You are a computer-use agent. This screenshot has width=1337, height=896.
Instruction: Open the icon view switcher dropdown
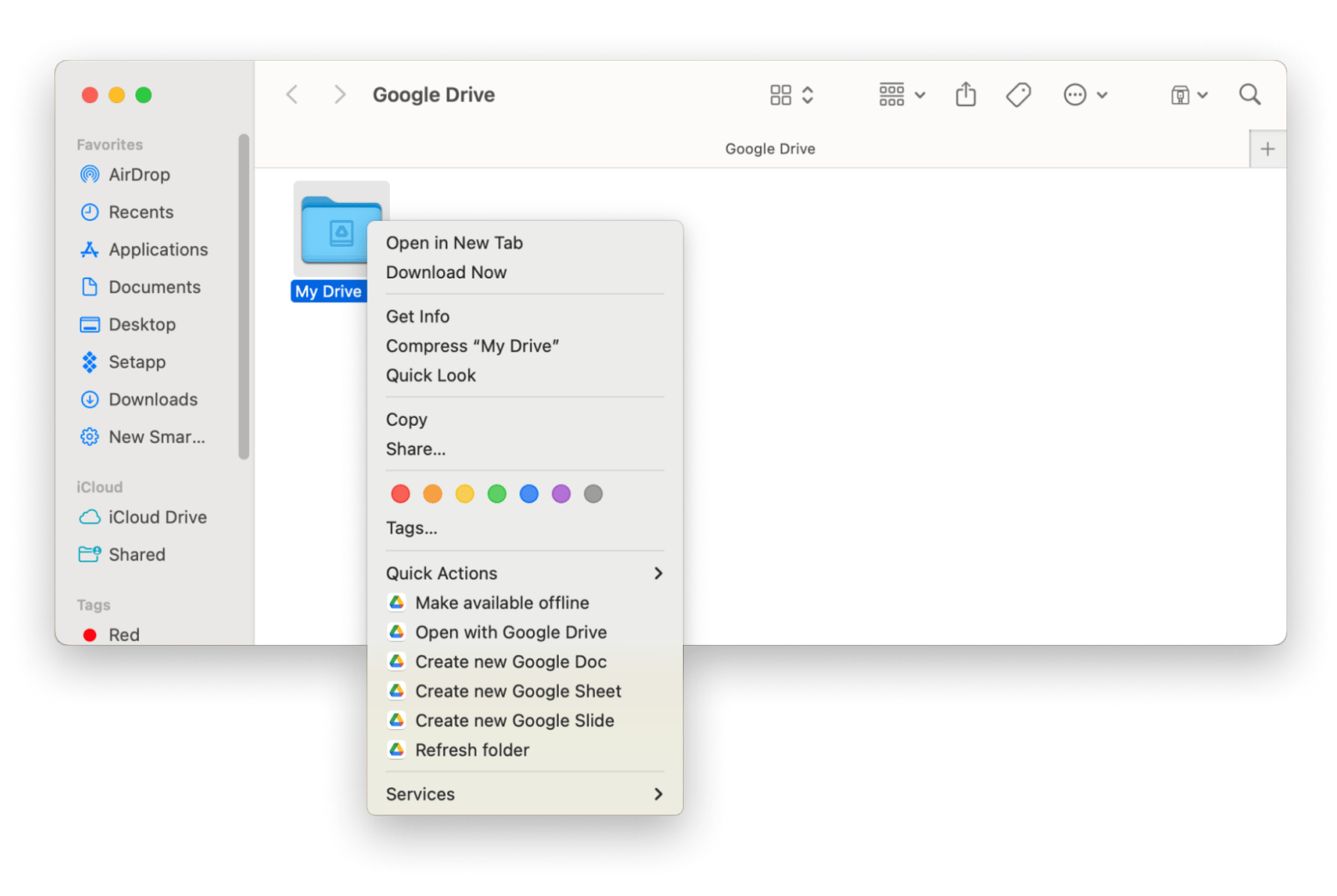tap(791, 94)
